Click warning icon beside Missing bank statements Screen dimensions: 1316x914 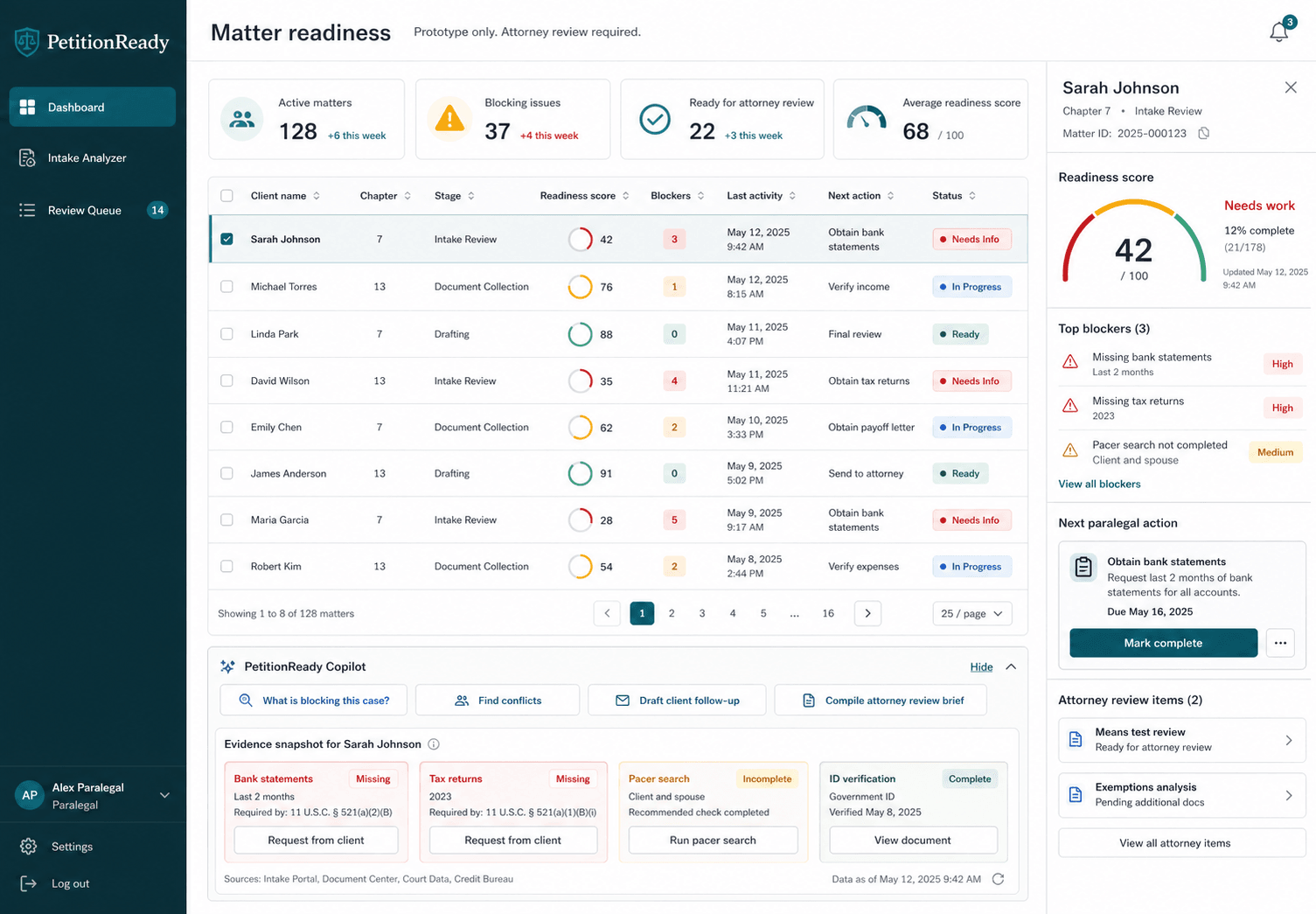1070,362
